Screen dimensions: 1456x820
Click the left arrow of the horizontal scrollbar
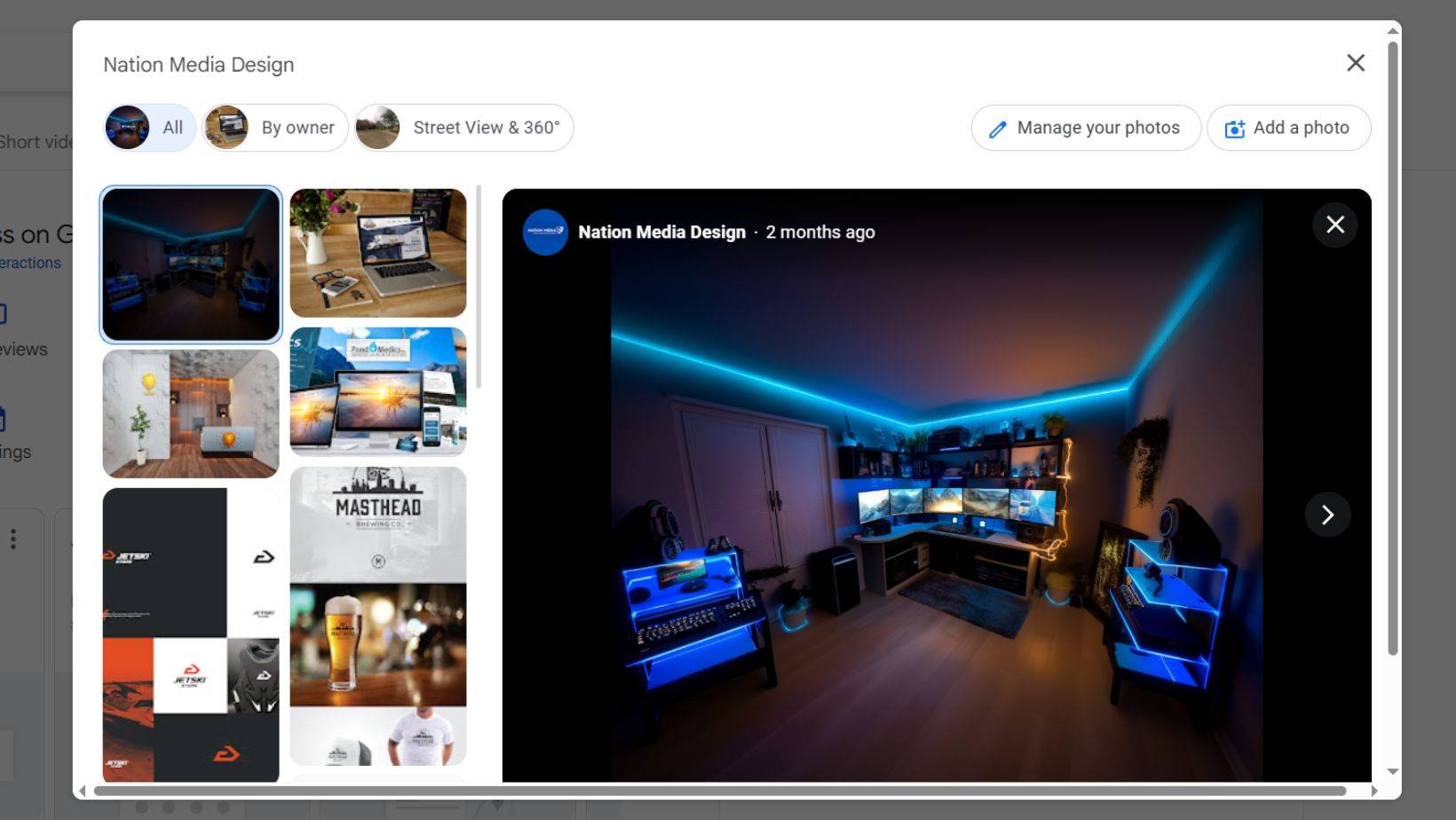tap(84, 791)
